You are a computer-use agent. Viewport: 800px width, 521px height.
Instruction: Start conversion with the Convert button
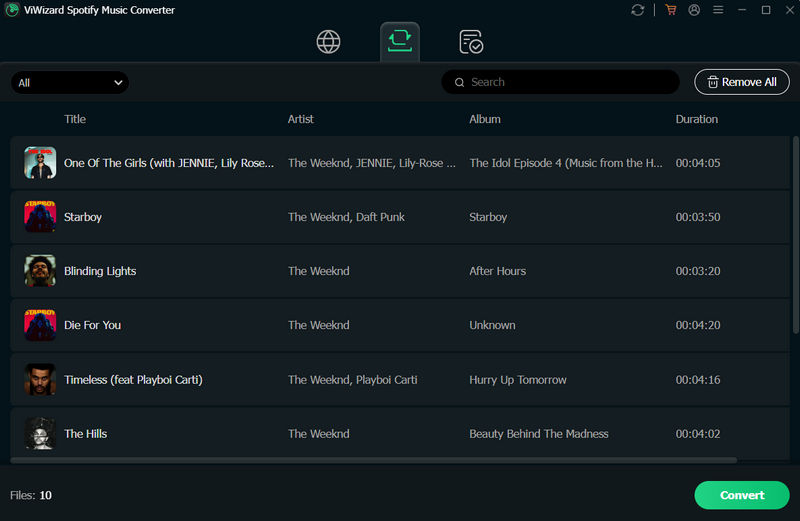click(742, 495)
